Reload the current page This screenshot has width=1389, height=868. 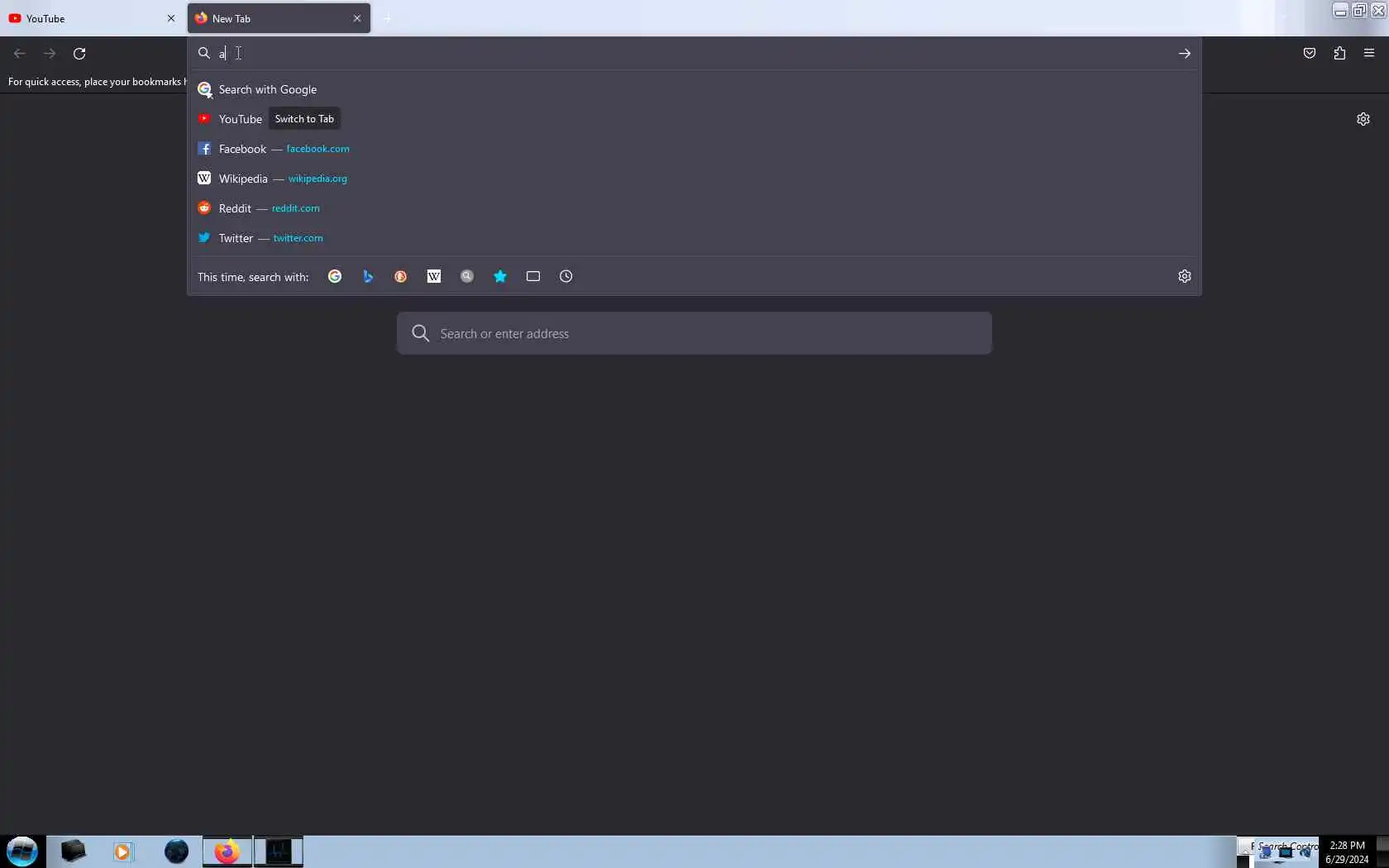click(x=79, y=53)
